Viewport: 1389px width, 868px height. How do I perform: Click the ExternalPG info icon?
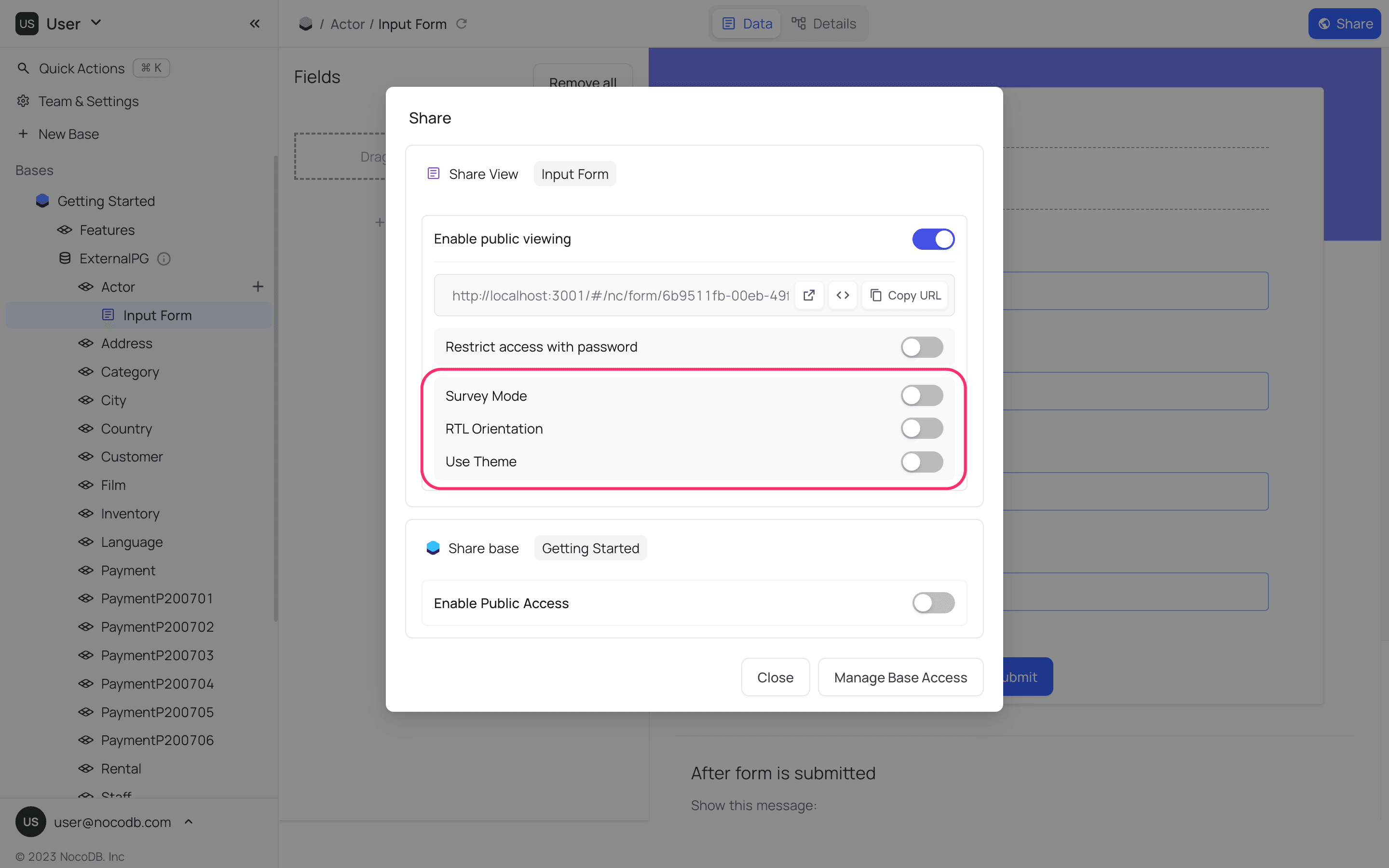pyautogui.click(x=163, y=259)
